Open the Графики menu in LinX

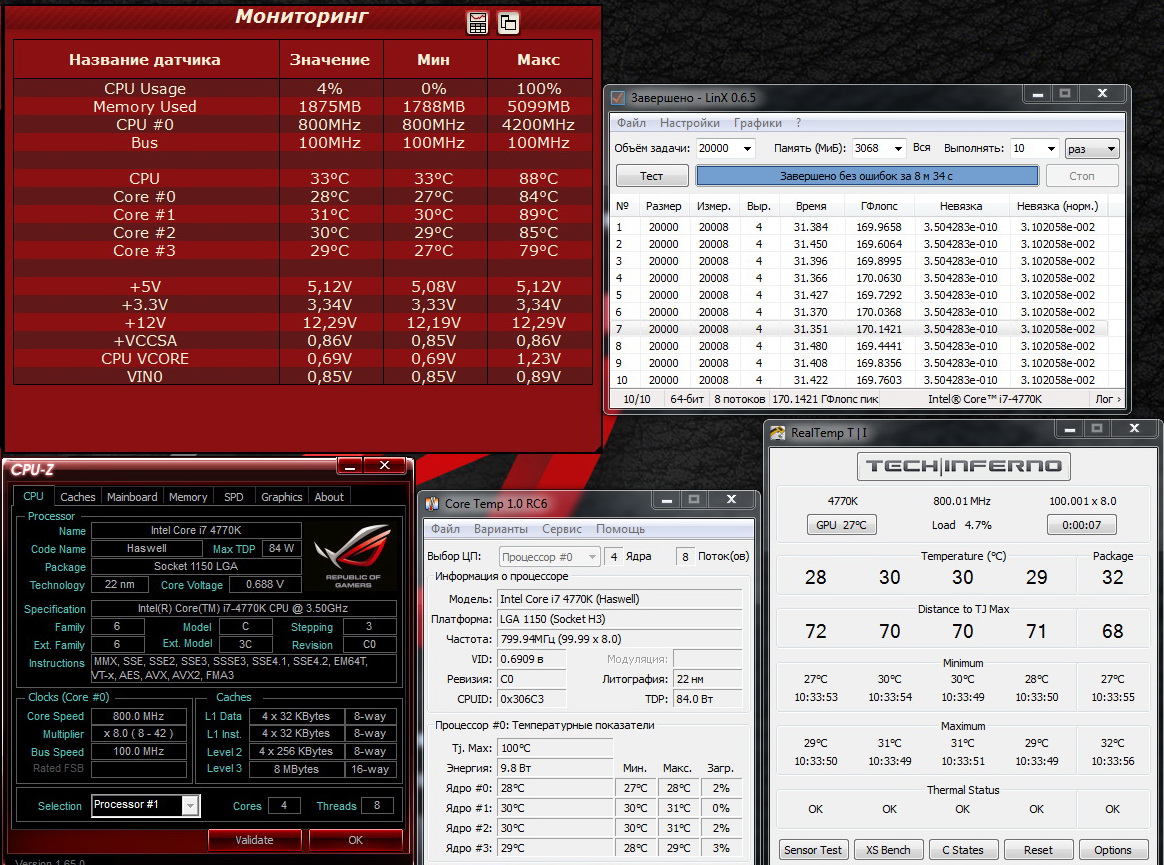757,123
